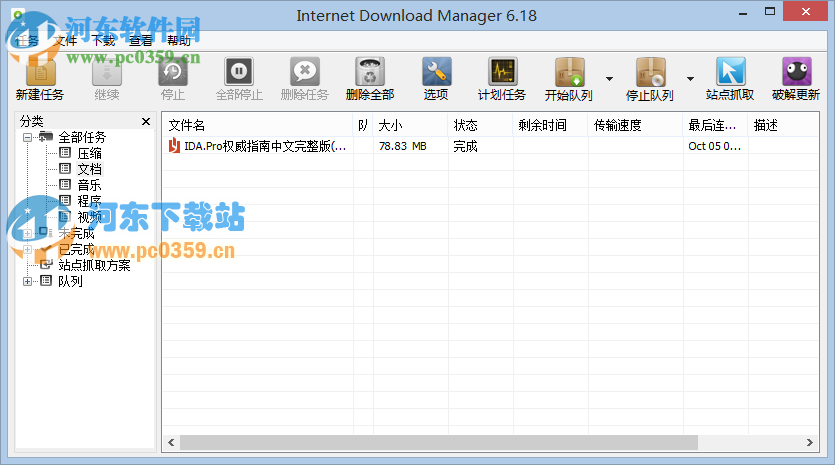Select the 音乐 category
The height and width of the screenshot is (465, 835).
tap(89, 185)
